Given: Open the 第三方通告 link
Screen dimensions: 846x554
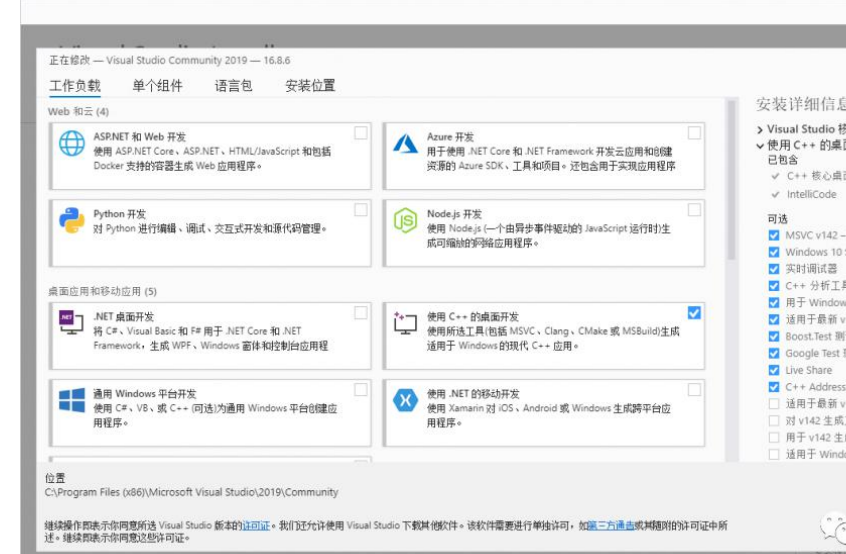Looking at the screenshot, I should 611,525.
